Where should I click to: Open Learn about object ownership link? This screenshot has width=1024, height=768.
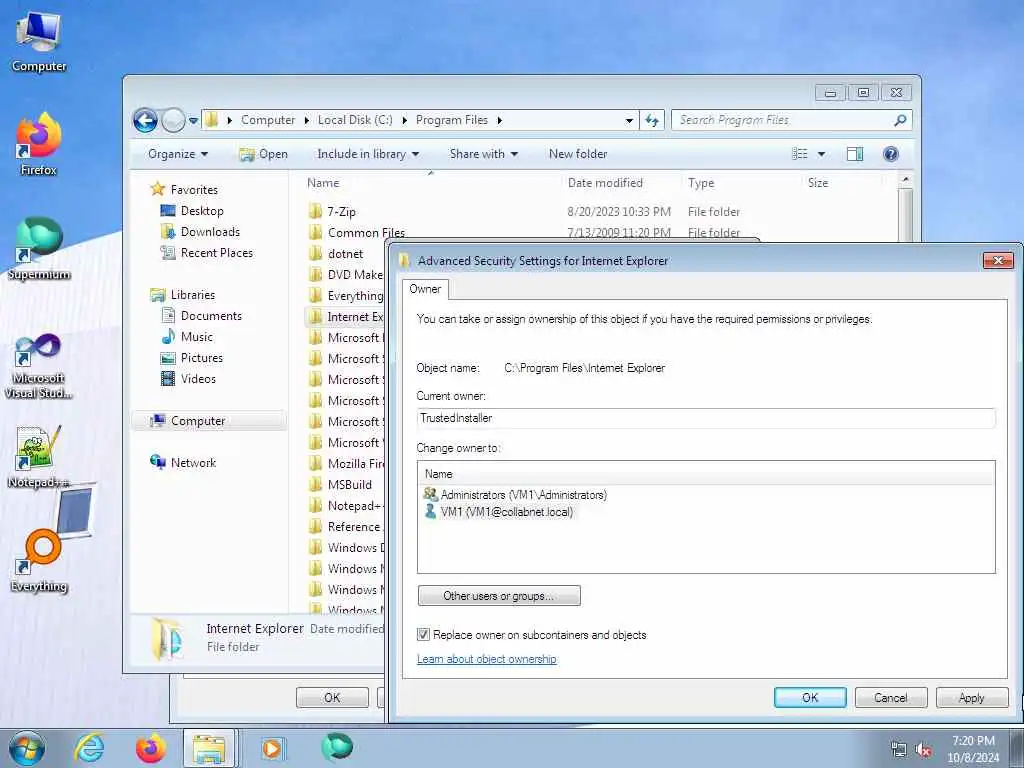487,659
